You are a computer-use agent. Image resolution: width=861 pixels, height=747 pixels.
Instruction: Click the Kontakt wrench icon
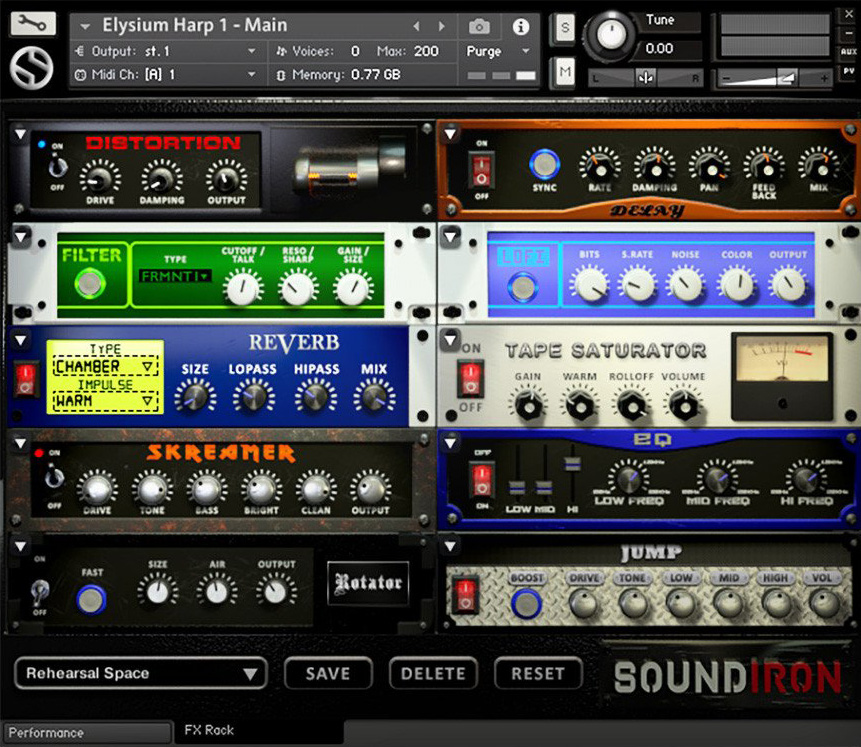(x=31, y=22)
